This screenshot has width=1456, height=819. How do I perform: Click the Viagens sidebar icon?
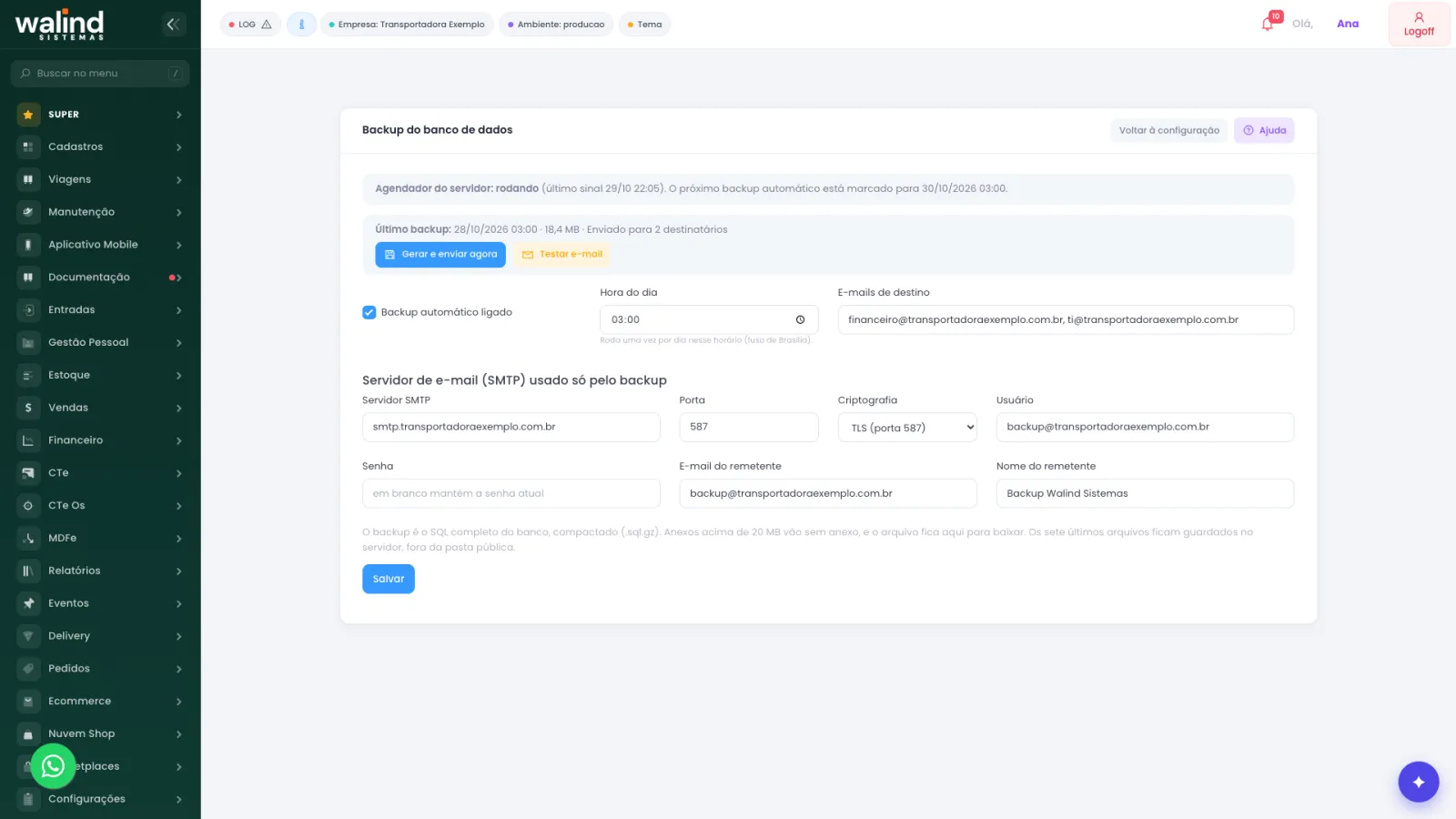click(28, 179)
